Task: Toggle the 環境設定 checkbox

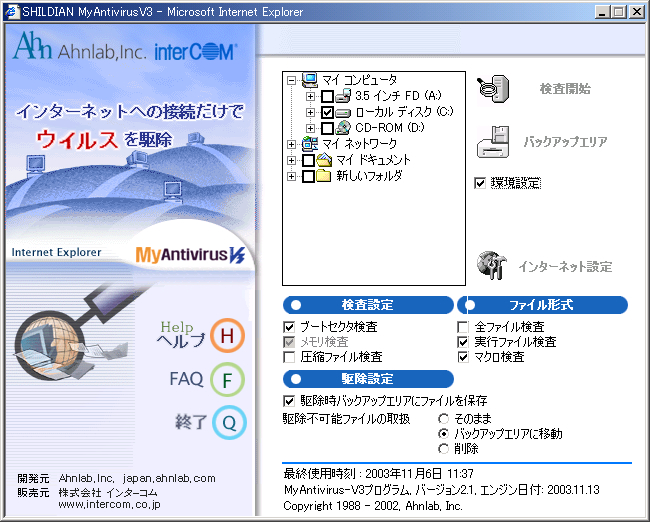Action: pyautogui.click(x=480, y=183)
